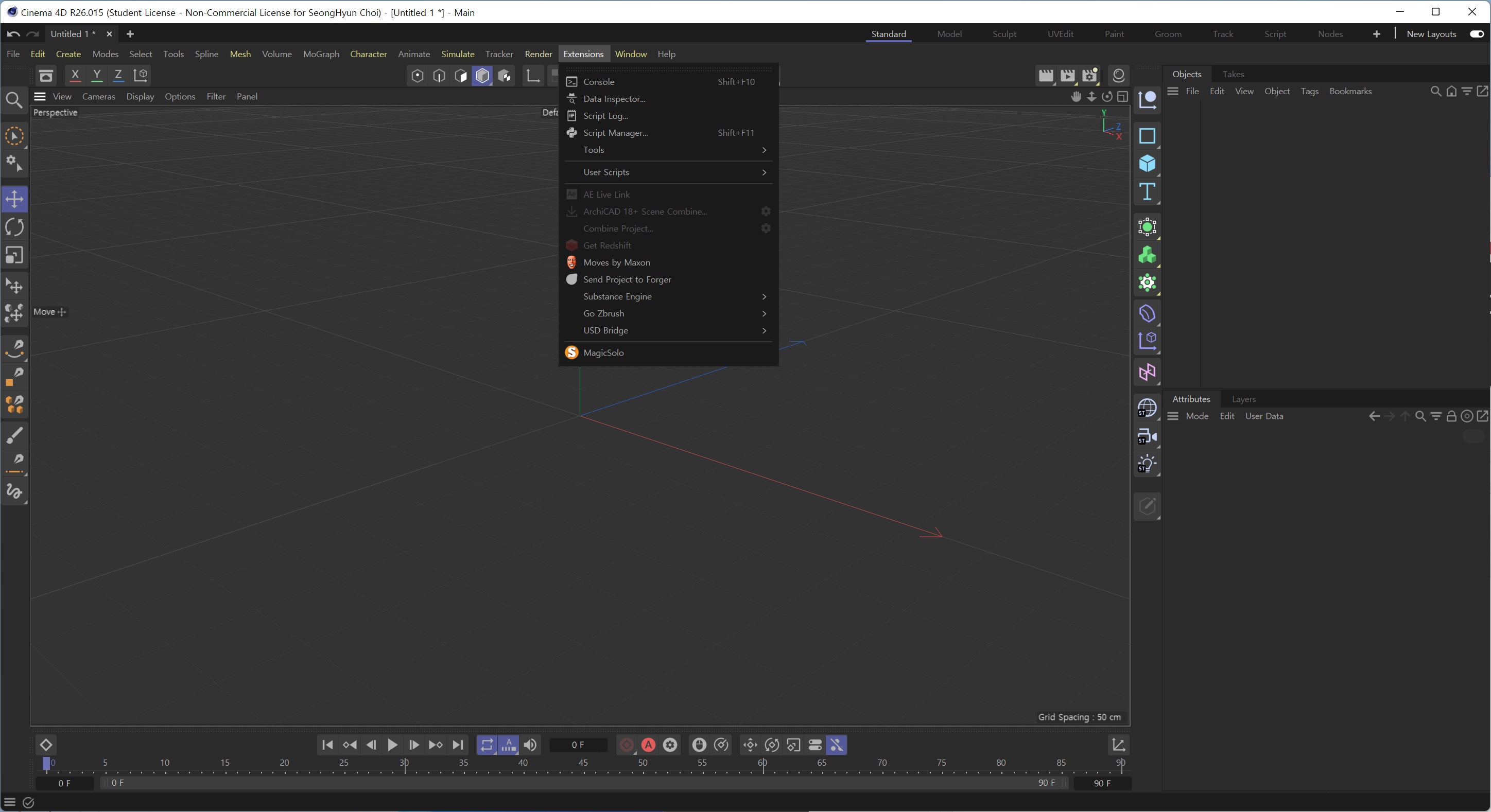Screen dimensions: 1491x812
Task: Open the search magnifier in left toolbar
Action: point(14,101)
